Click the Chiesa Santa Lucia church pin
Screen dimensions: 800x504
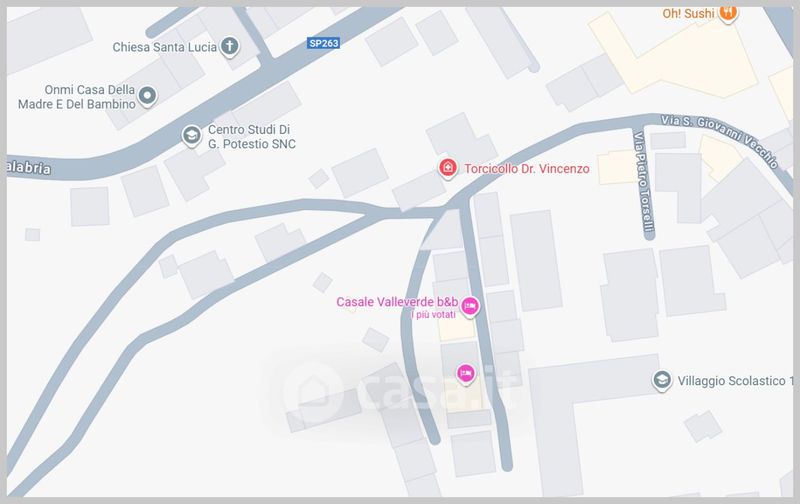click(230, 46)
